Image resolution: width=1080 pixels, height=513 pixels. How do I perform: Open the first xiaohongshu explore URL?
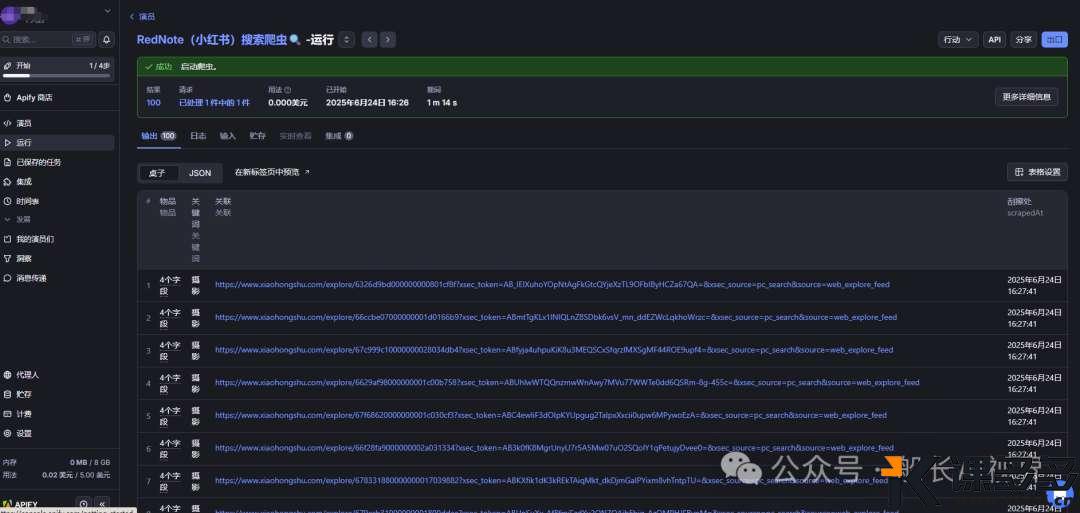click(552, 284)
